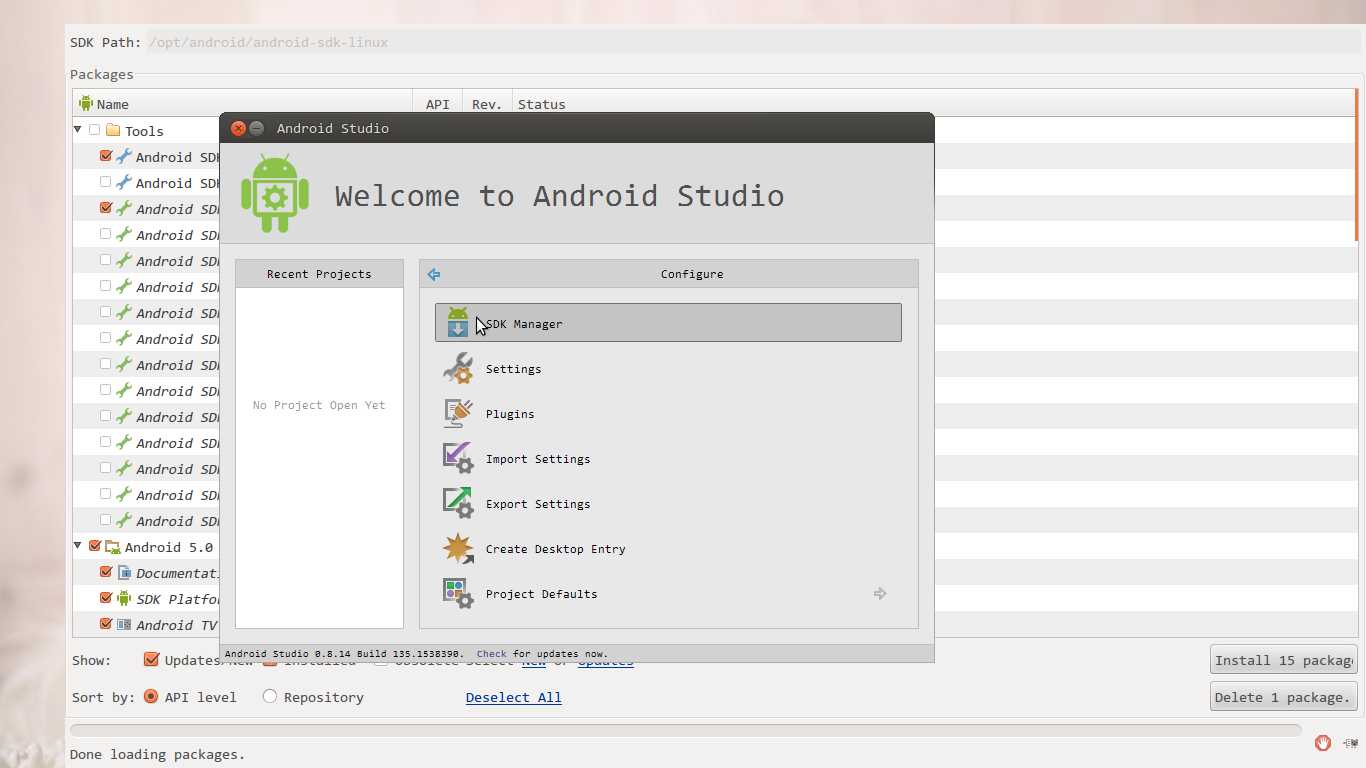Collapse the Tools tree node
1366x768 pixels.
[78, 130]
